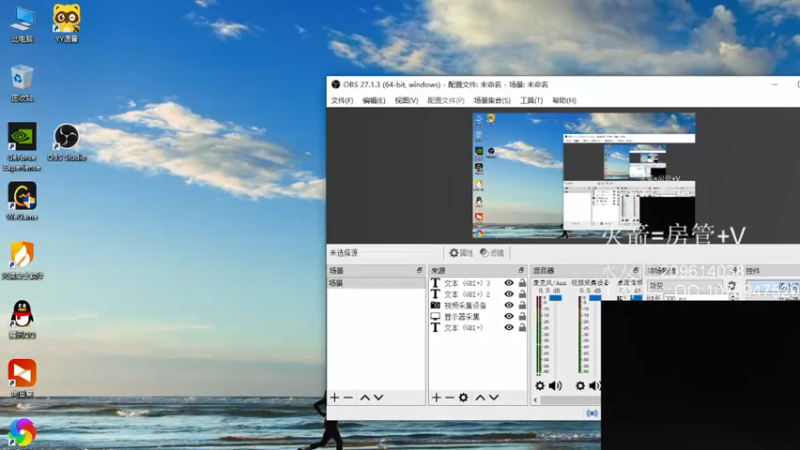Hide the 显示器采集 source
800x450 pixels.
click(x=509, y=316)
